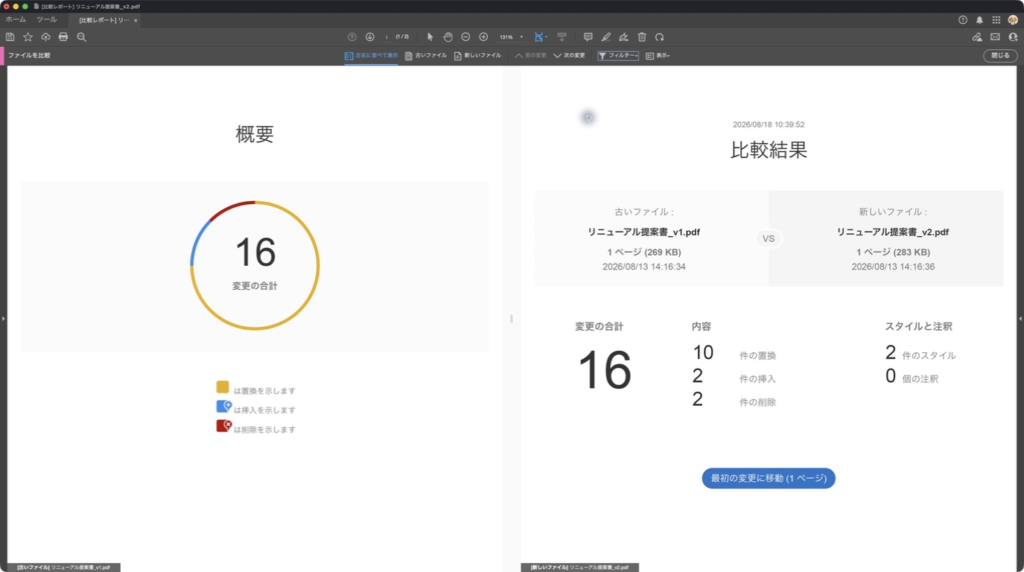Click the scrolling mode keyboard icon
The height and width of the screenshot is (572, 1024).
click(x=562, y=37)
